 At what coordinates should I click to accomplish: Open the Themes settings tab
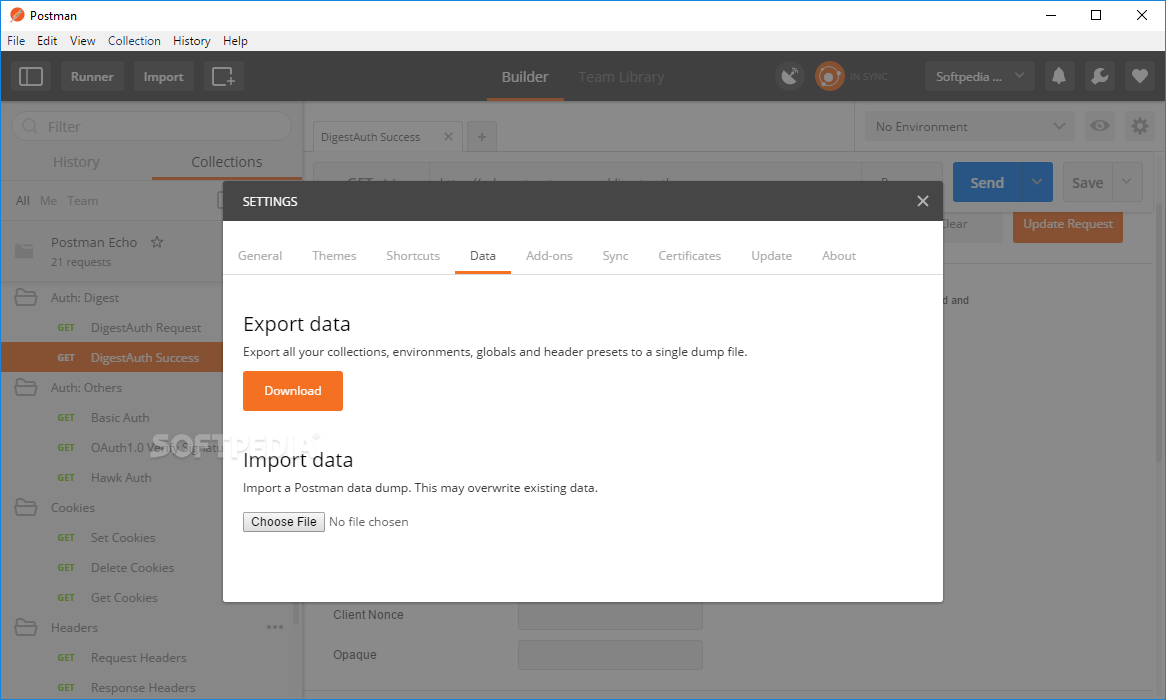coord(334,256)
